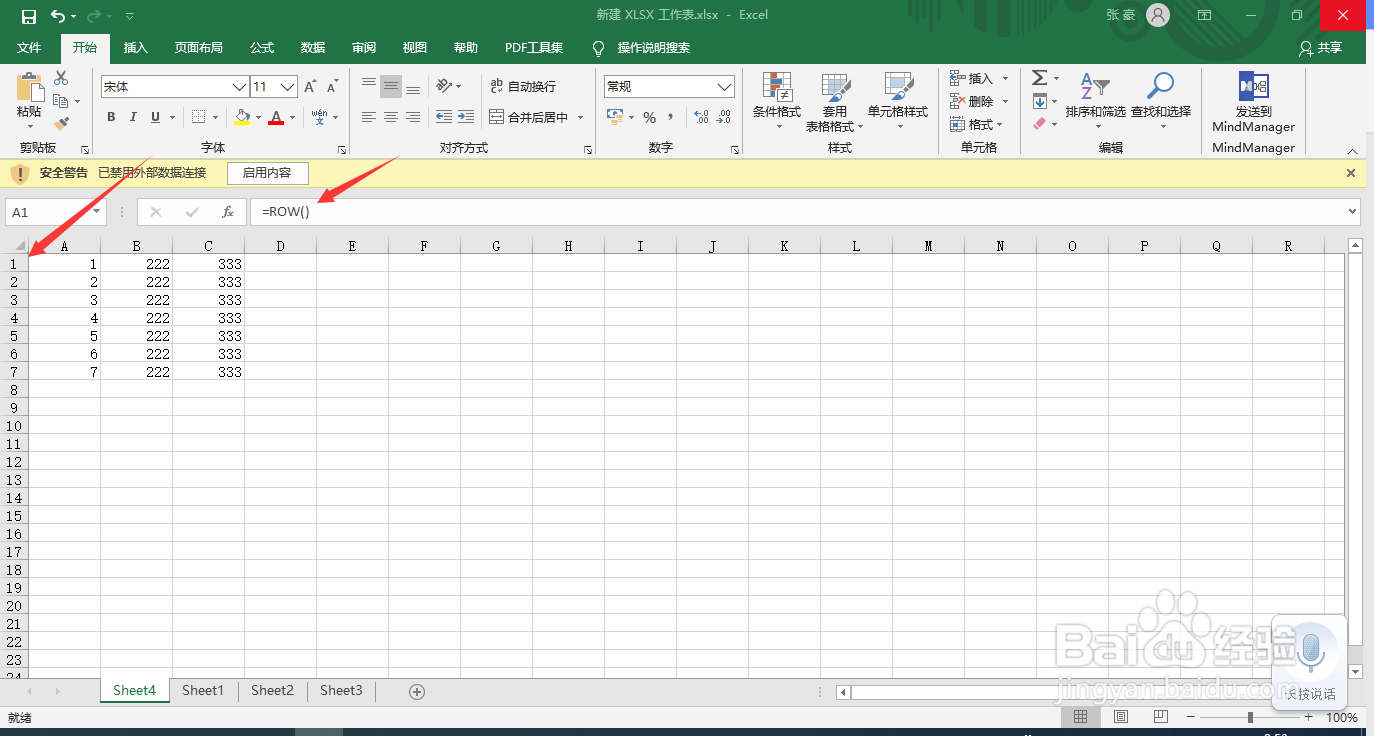Screen dimensions: 1374x736
Task: Align text to the right
Action: 413,117
